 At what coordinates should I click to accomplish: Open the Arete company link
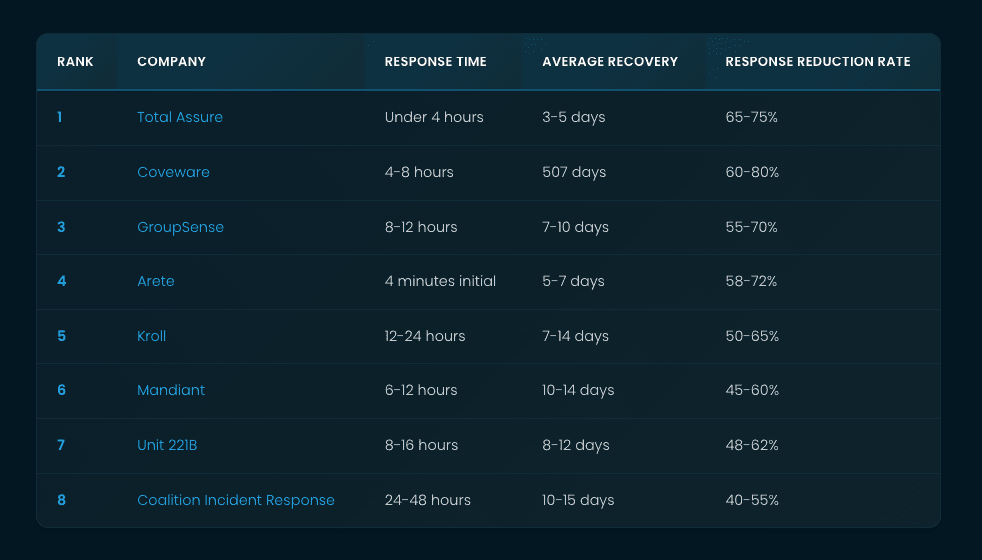point(156,281)
